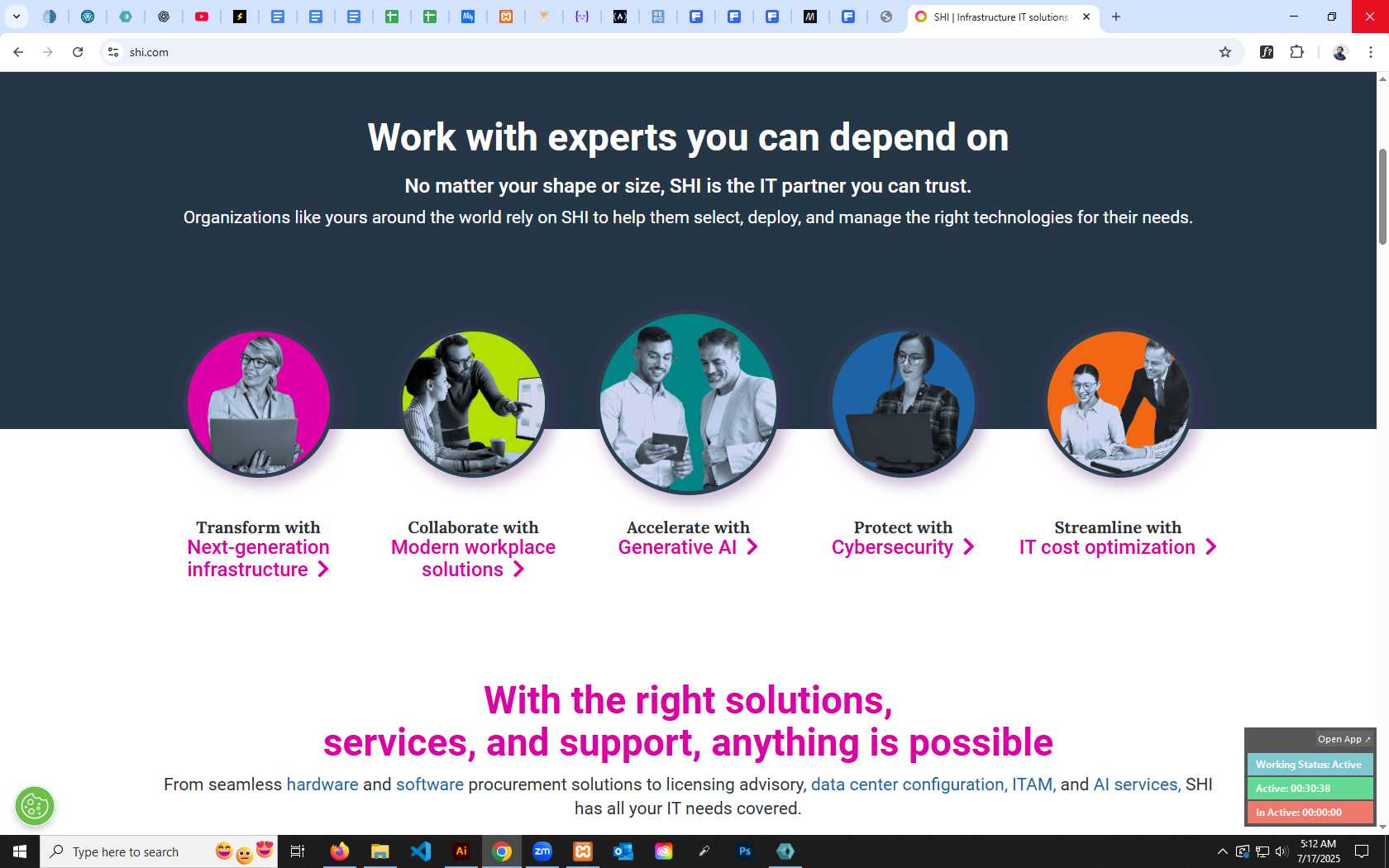Viewport: 1389px width, 868px height.
Task: Switch to the black lightning-bolt tab
Action: [x=240, y=17]
